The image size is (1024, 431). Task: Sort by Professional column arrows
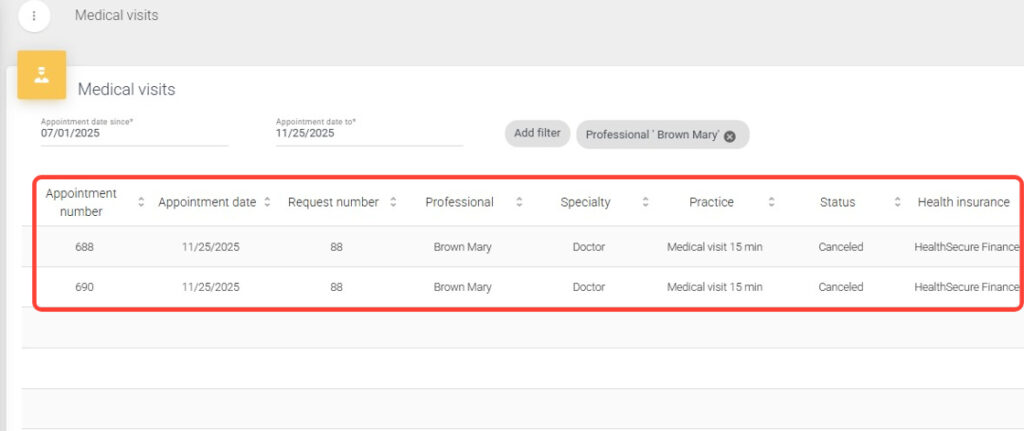click(519, 202)
